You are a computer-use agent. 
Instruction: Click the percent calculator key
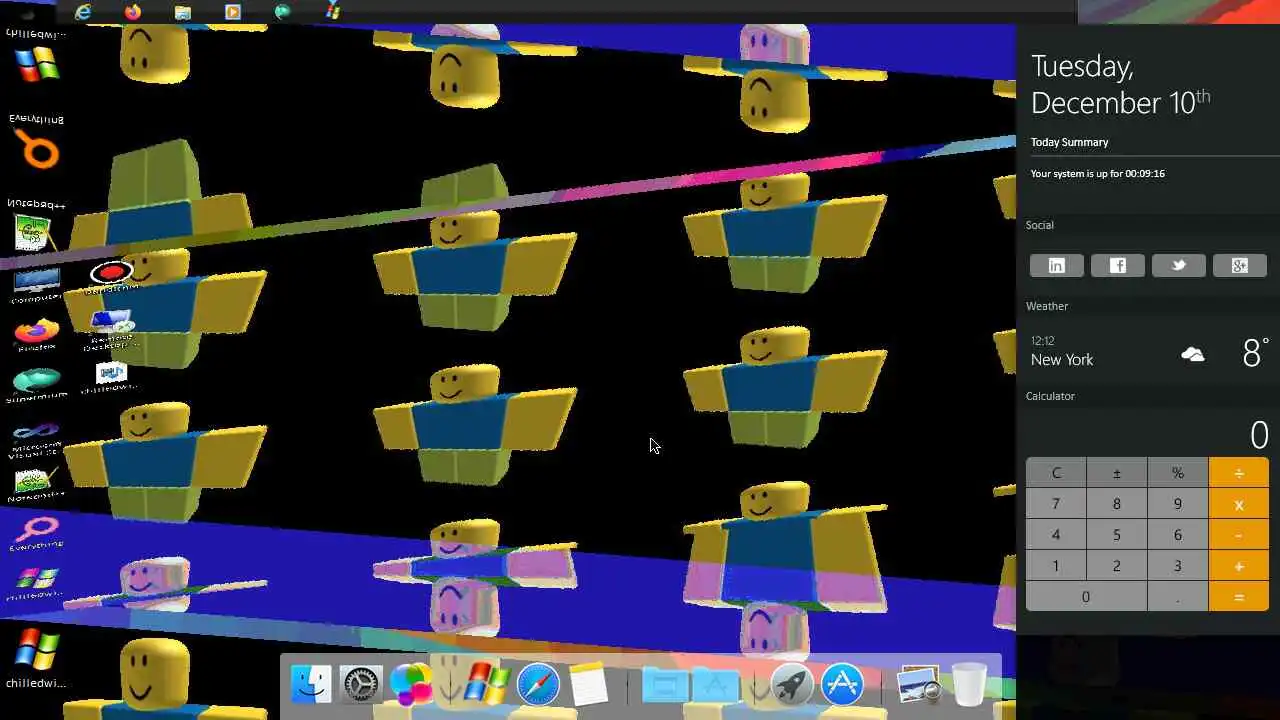coord(1178,473)
